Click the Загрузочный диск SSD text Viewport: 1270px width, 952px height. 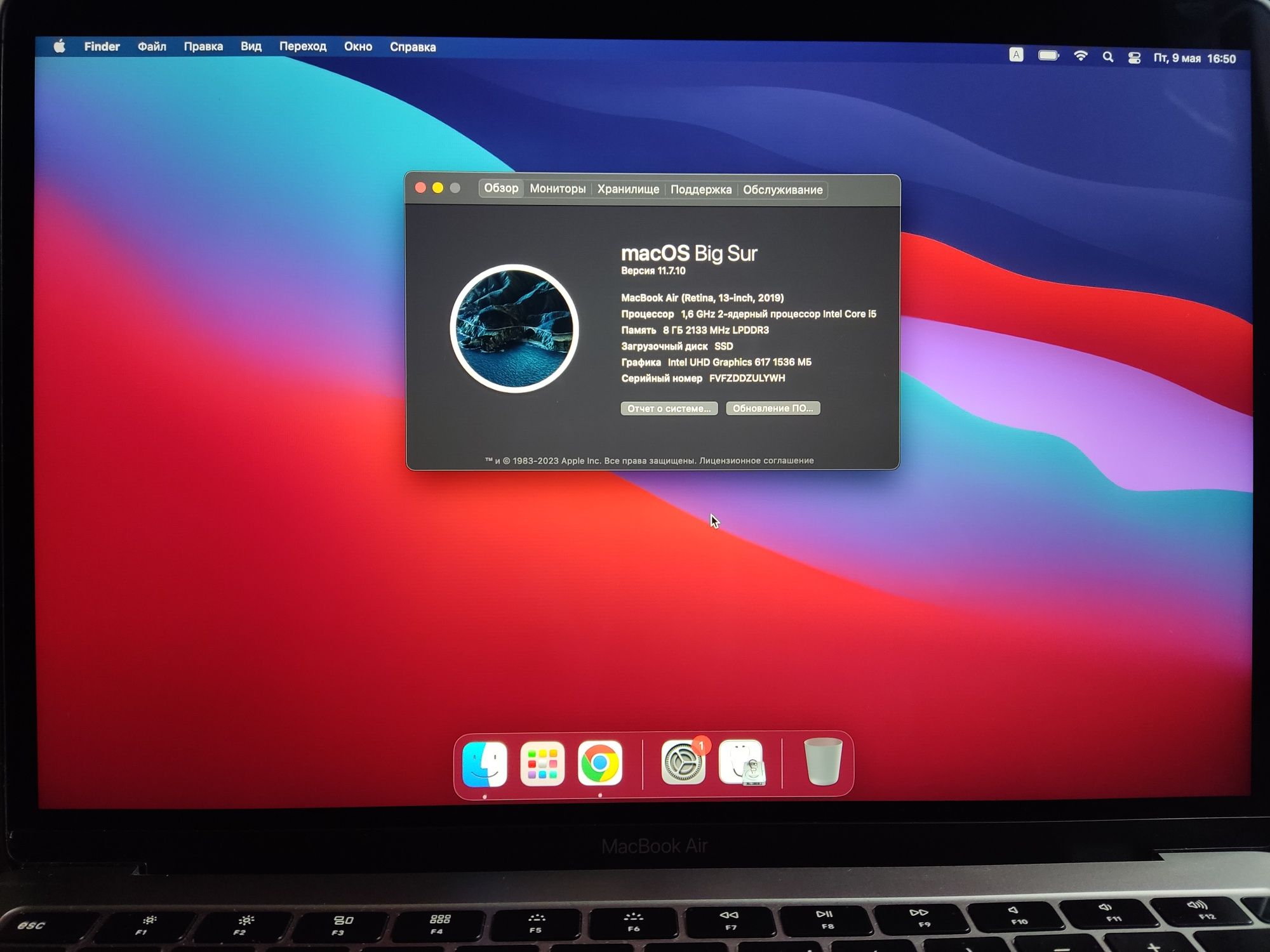click(x=677, y=347)
